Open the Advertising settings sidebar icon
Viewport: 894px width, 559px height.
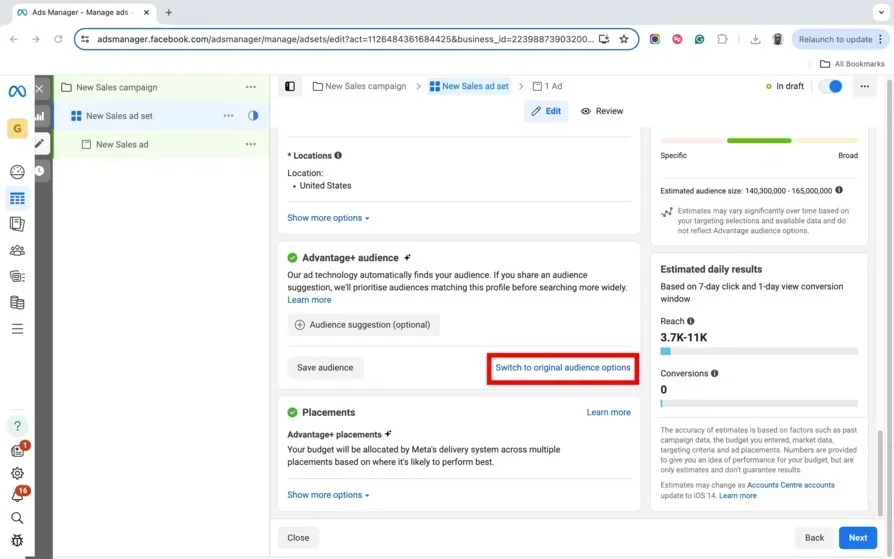pos(17,277)
